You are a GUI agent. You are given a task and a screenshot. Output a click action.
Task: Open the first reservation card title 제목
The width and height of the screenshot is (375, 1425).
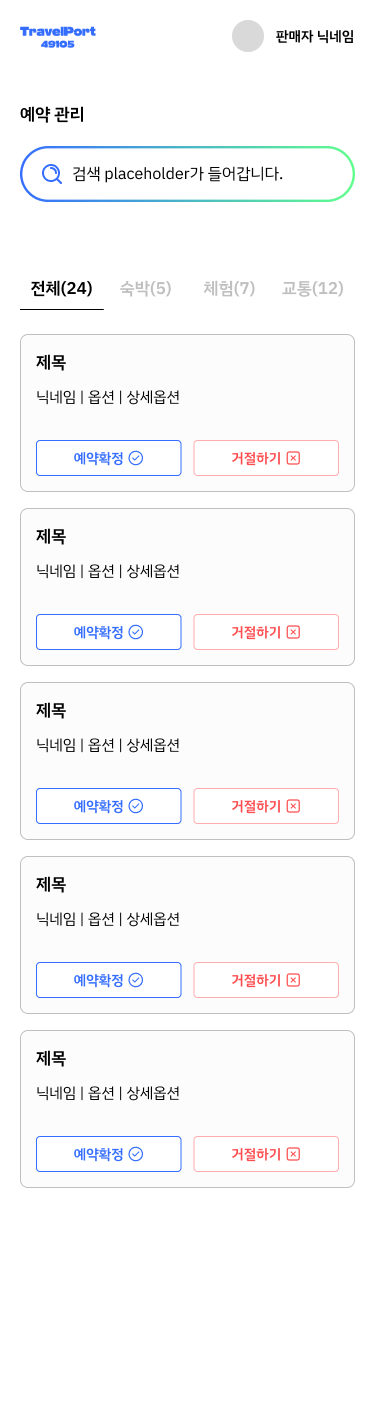(x=51, y=363)
